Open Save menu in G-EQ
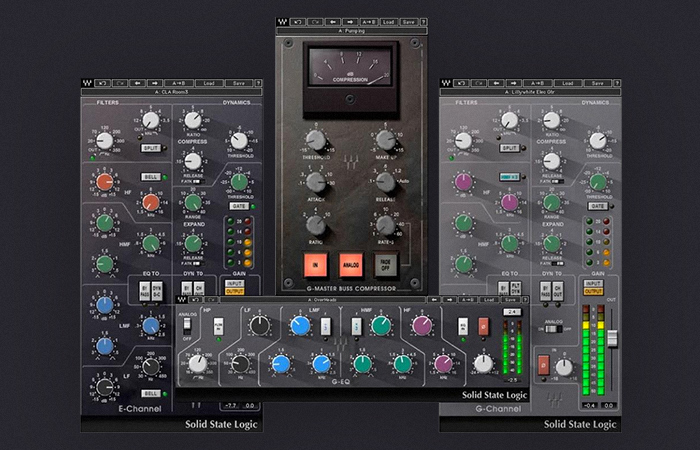 (x=509, y=300)
